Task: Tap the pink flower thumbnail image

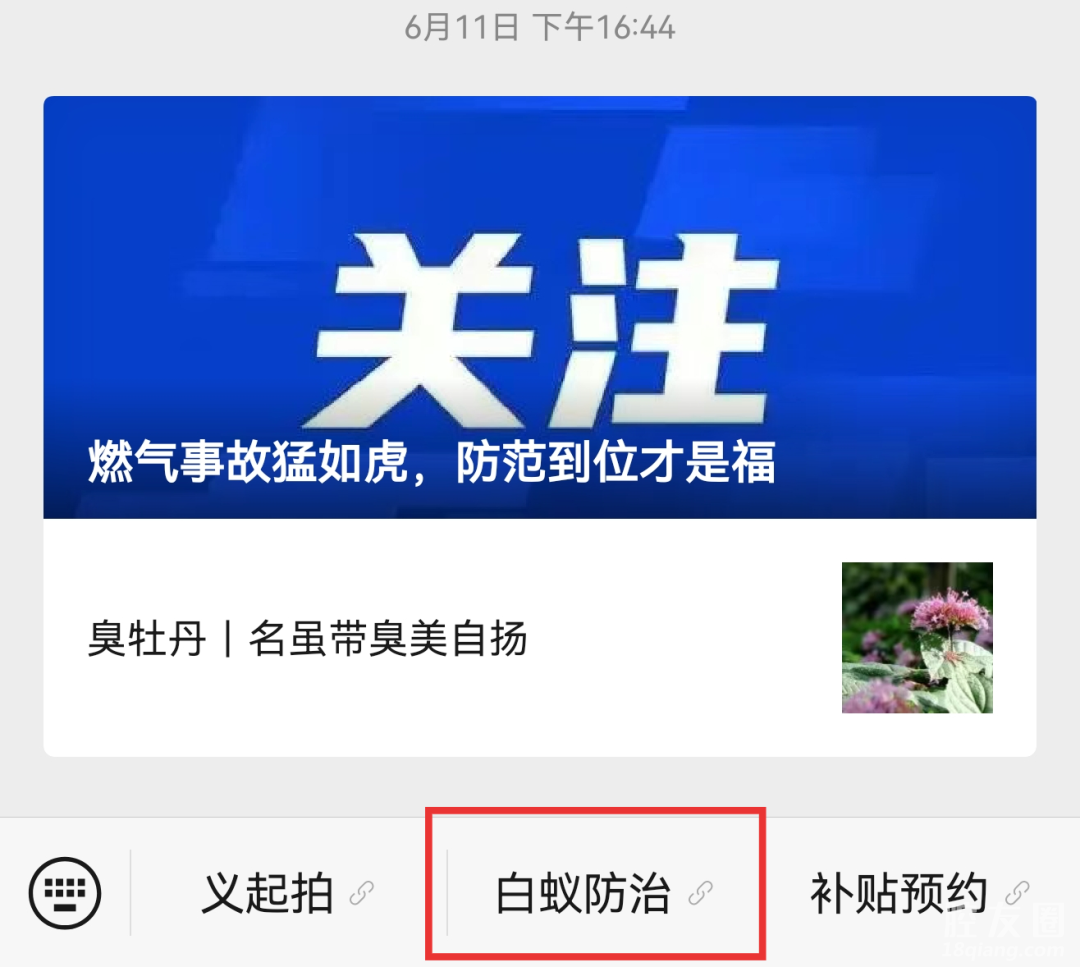Action: click(x=917, y=638)
